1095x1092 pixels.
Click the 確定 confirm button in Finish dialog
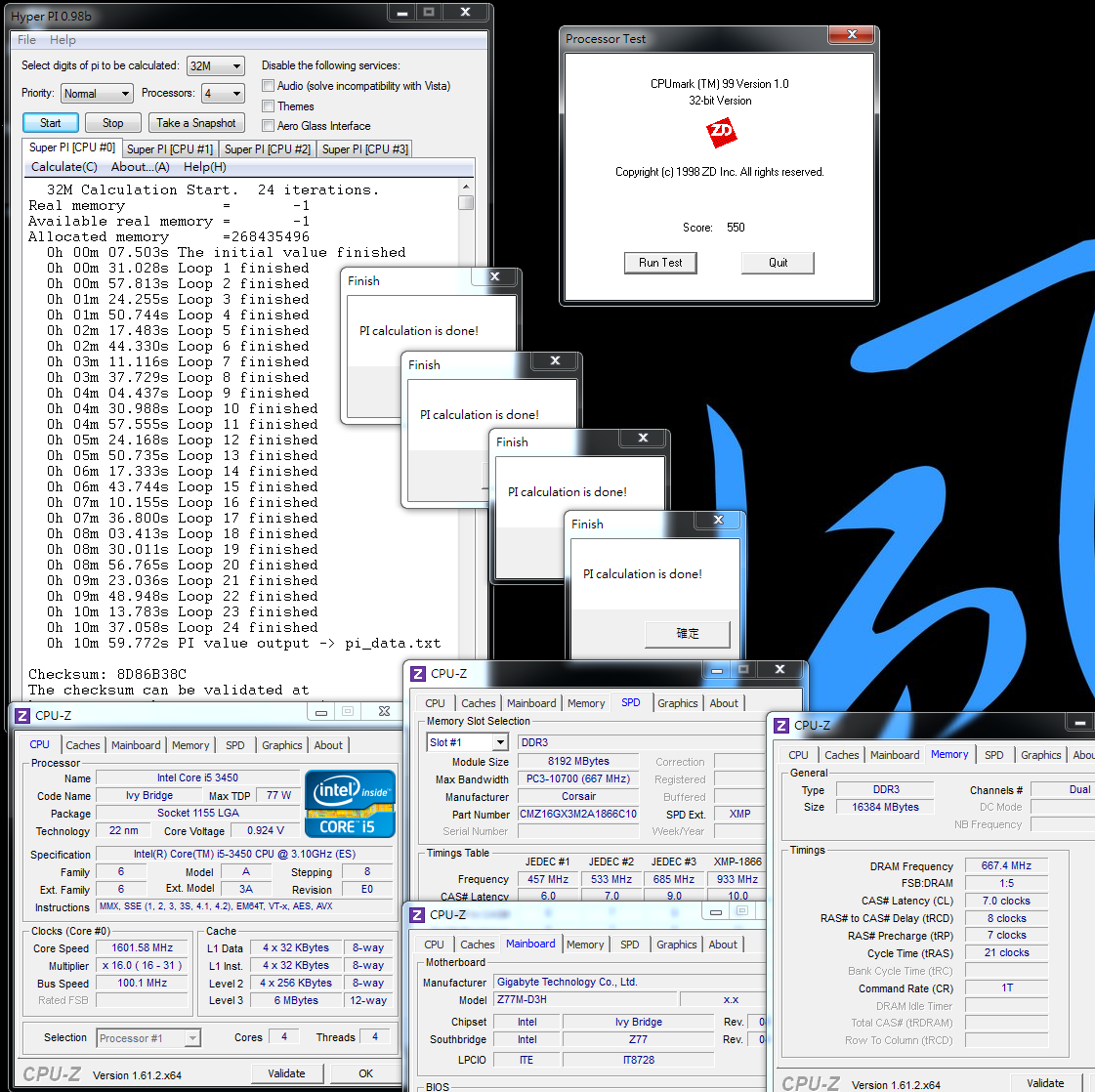688,633
